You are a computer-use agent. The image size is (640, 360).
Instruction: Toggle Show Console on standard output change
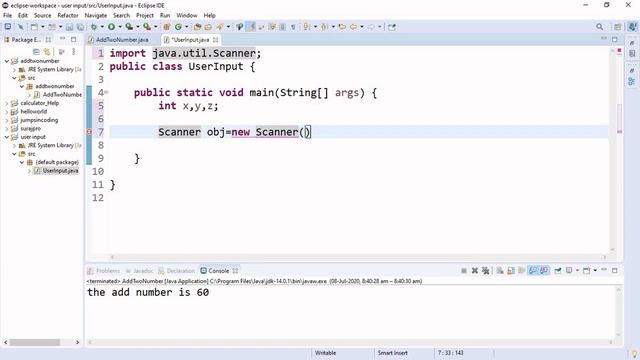click(533, 271)
